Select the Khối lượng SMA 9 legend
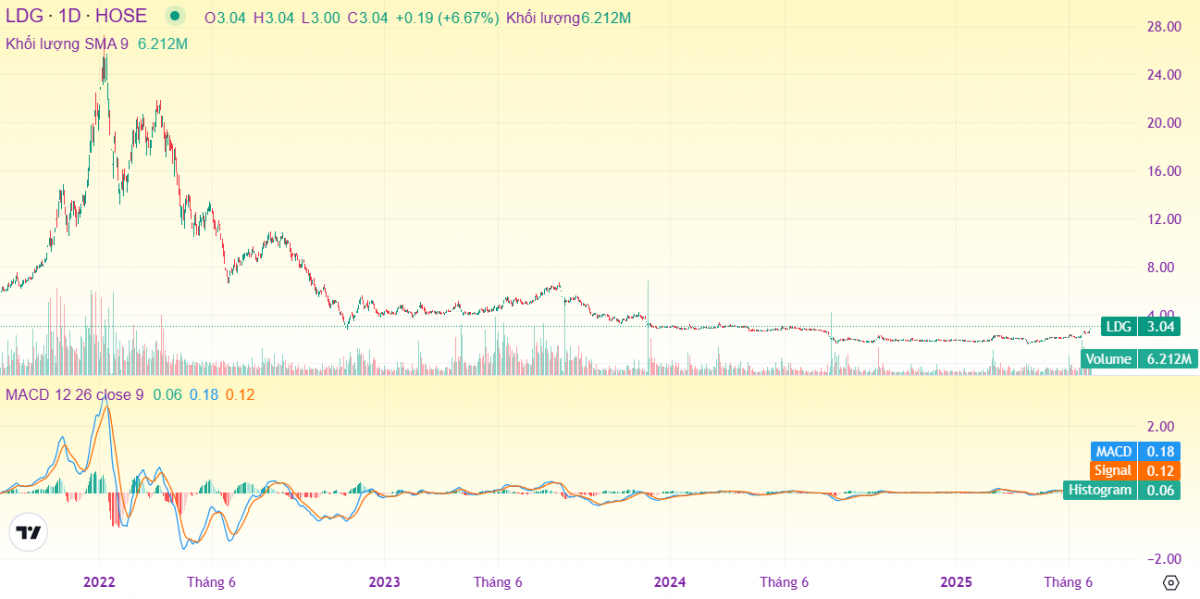 click(67, 44)
